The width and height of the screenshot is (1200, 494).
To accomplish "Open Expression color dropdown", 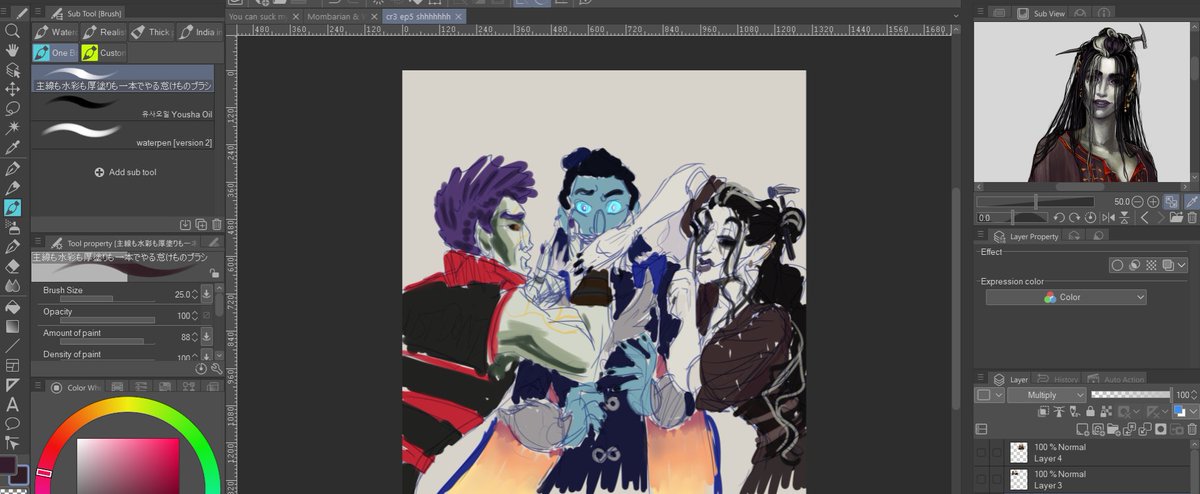I will (x=1066, y=297).
